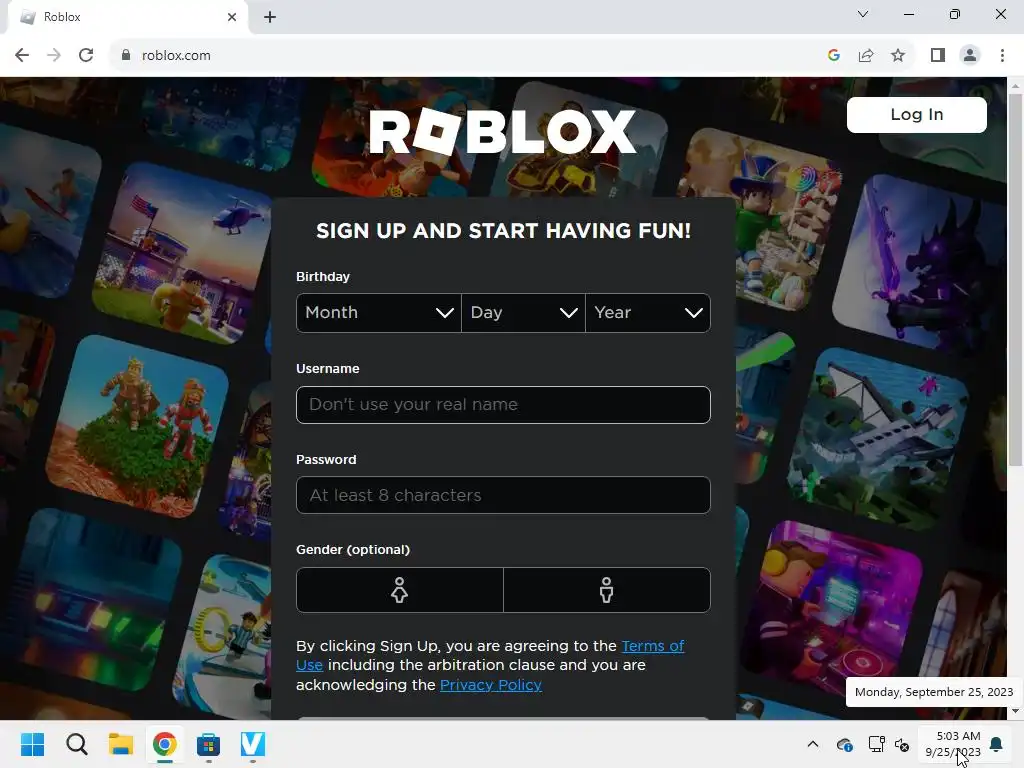Screen dimensions: 1024x768
Task: Open the Privacy Policy link
Action: (x=490, y=685)
